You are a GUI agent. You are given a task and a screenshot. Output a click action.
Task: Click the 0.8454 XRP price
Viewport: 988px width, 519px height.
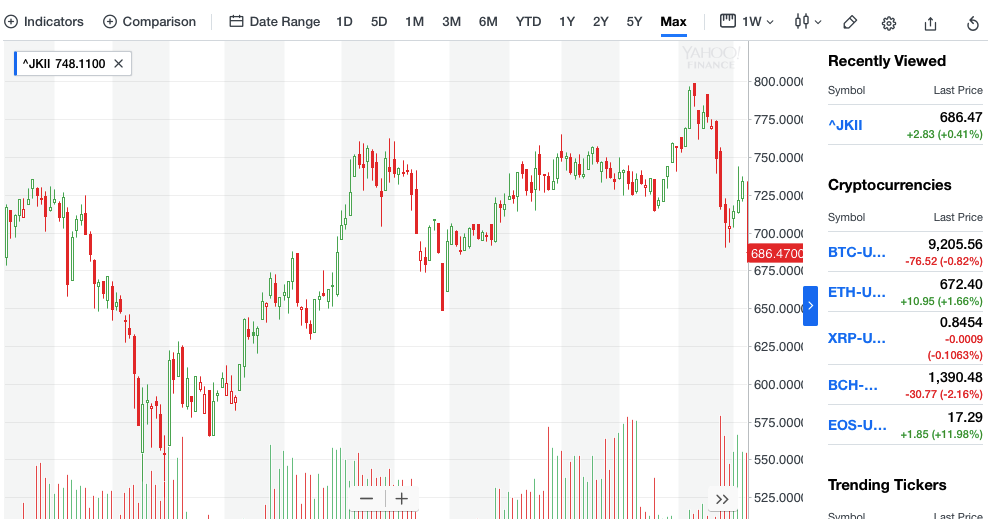(x=960, y=322)
